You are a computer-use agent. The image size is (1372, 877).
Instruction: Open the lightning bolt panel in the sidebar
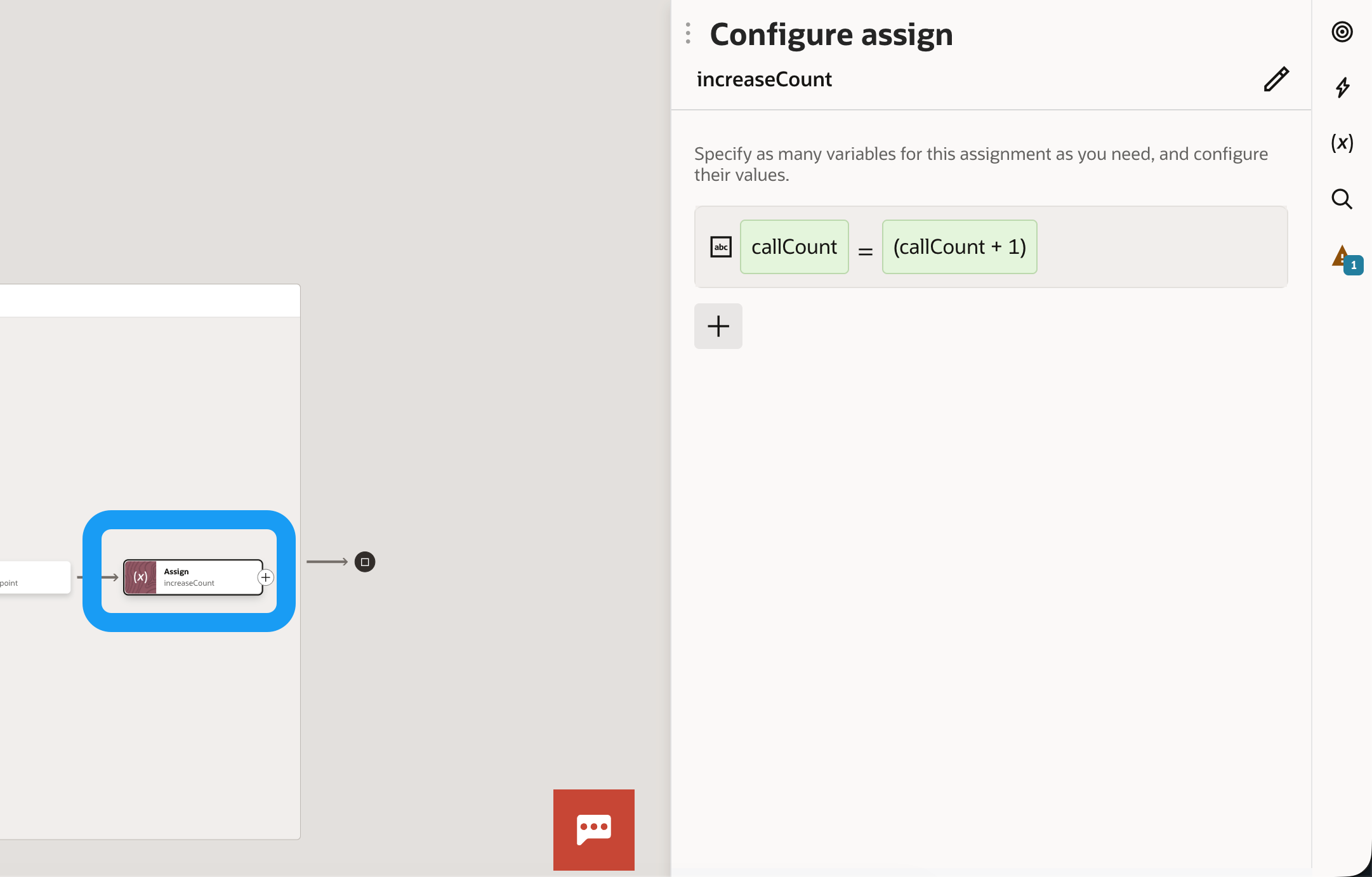pyautogui.click(x=1342, y=87)
